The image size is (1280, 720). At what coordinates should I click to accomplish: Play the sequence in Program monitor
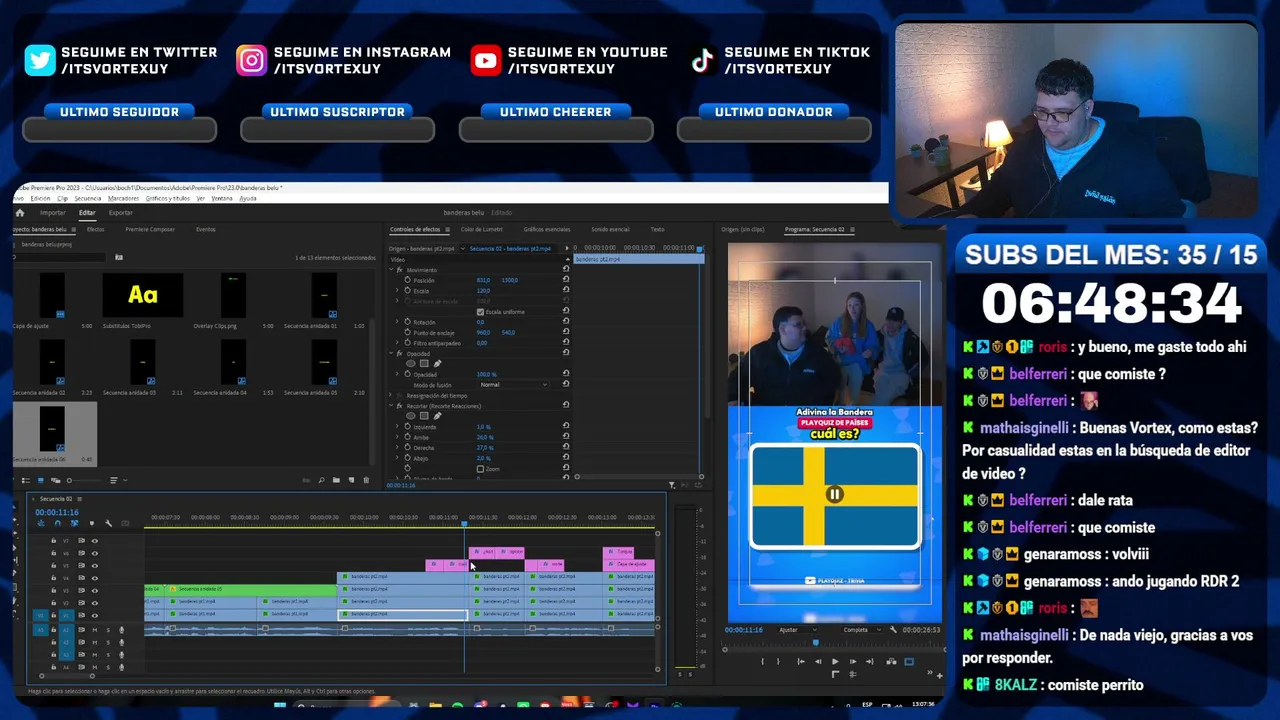[835, 662]
